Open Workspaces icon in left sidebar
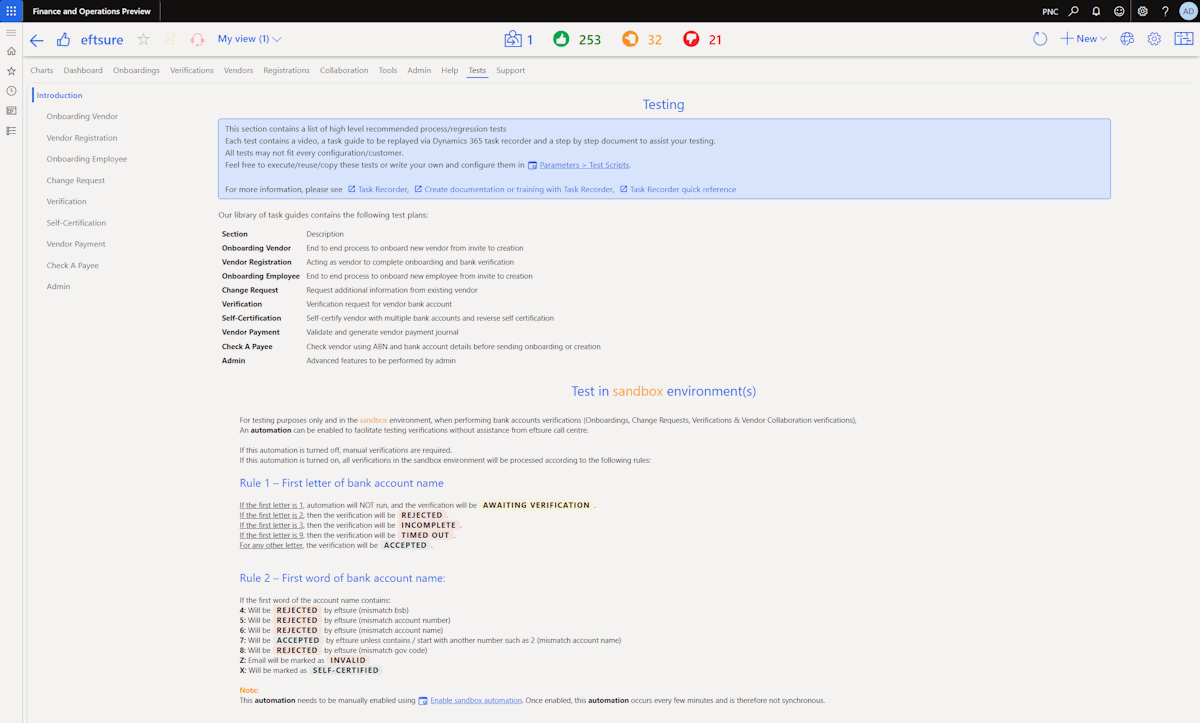Viewport: 1200px width, 723px height. pyautogui.click(x=11, y=111)
